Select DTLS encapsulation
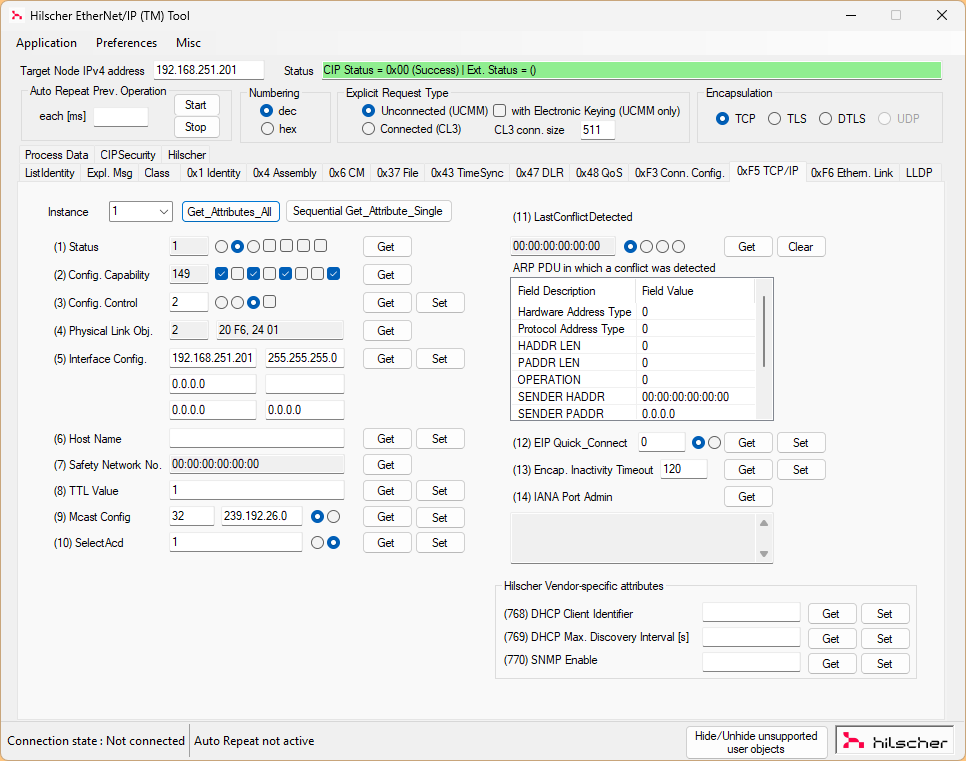 pos(826,118)
